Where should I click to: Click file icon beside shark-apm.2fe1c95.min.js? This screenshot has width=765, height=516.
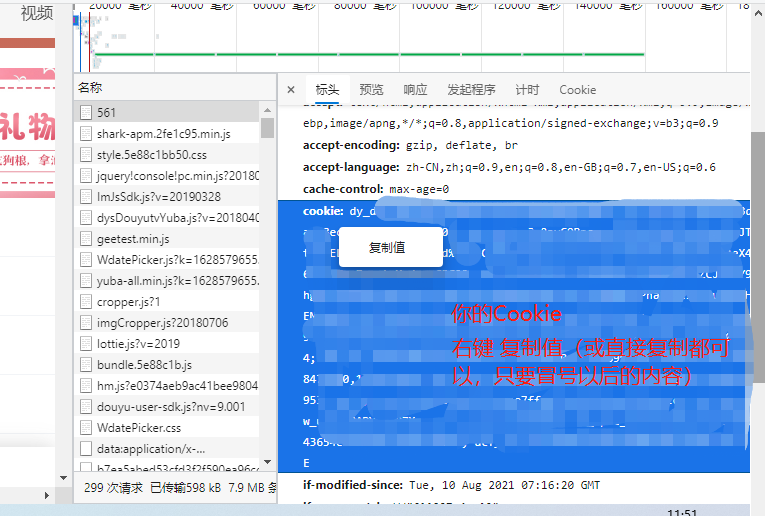click(x=86, y=134)
